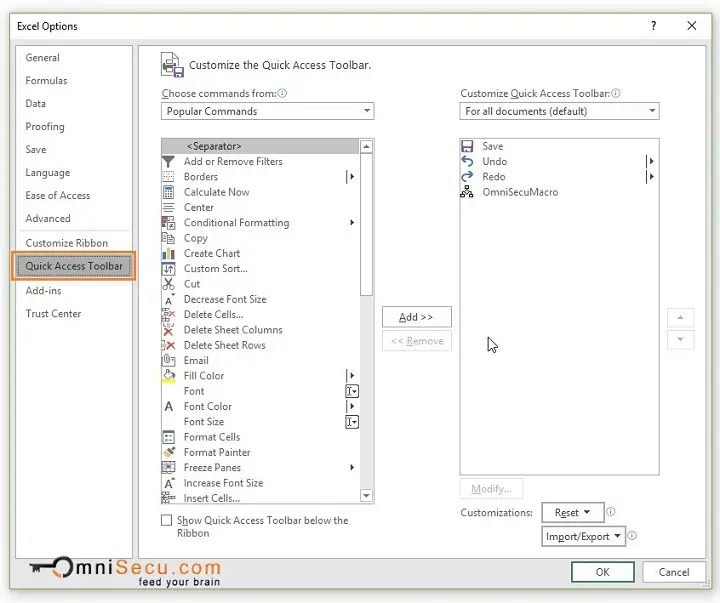Open the For all documents (default) dropdown
Image resolution: width=720 pixels, height=603 pixels.
pyautogui.click(x=559, y=111)
